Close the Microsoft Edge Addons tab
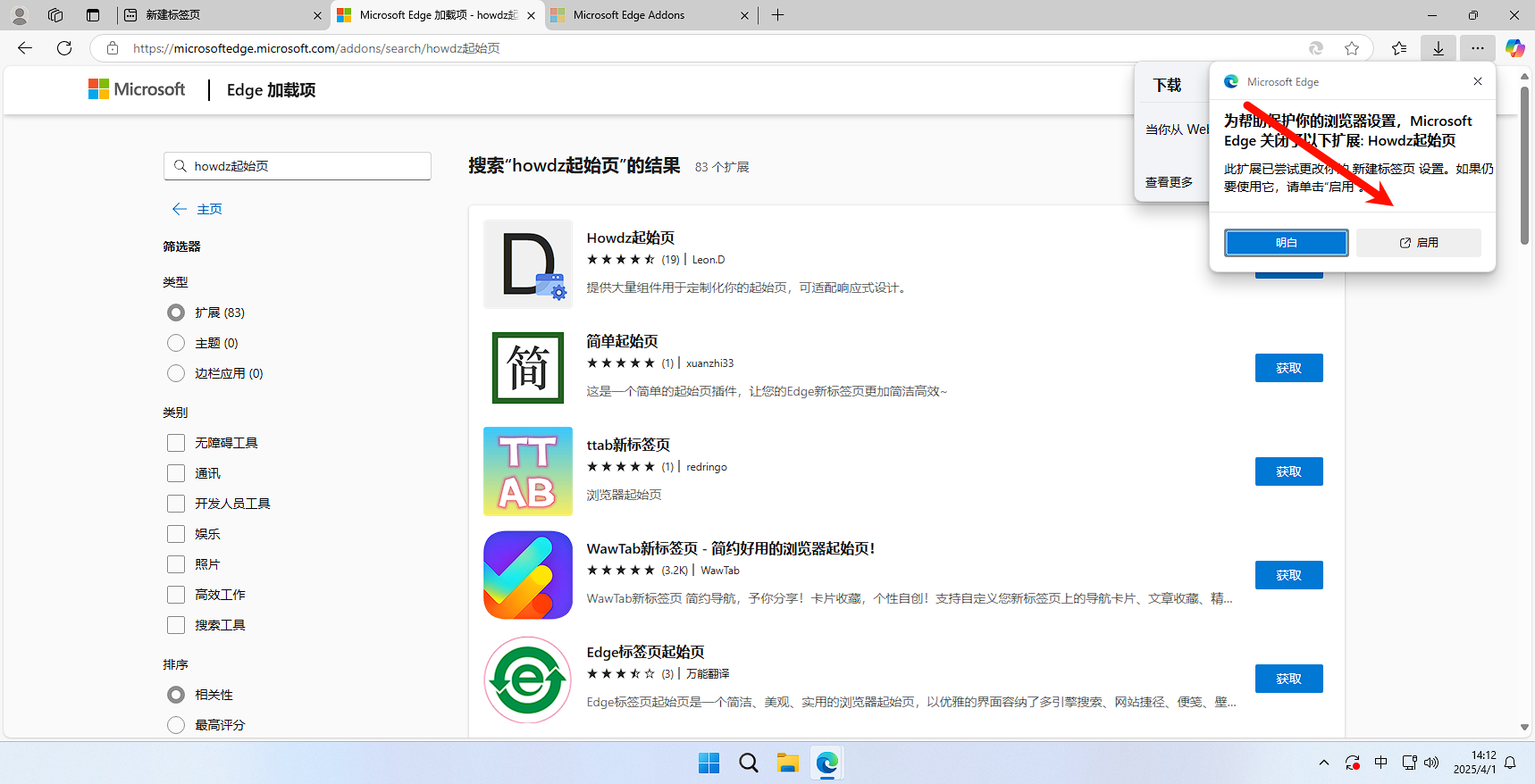1535x784 pixels. 744,15
